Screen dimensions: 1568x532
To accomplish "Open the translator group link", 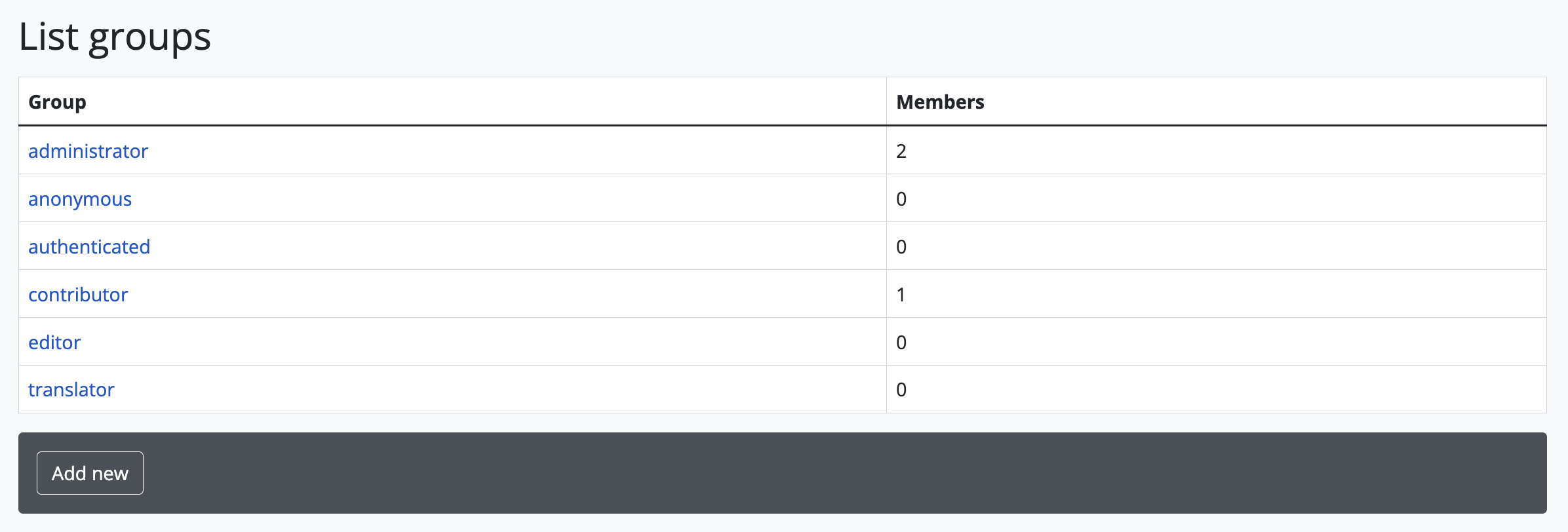I will [x=71, y=390].
